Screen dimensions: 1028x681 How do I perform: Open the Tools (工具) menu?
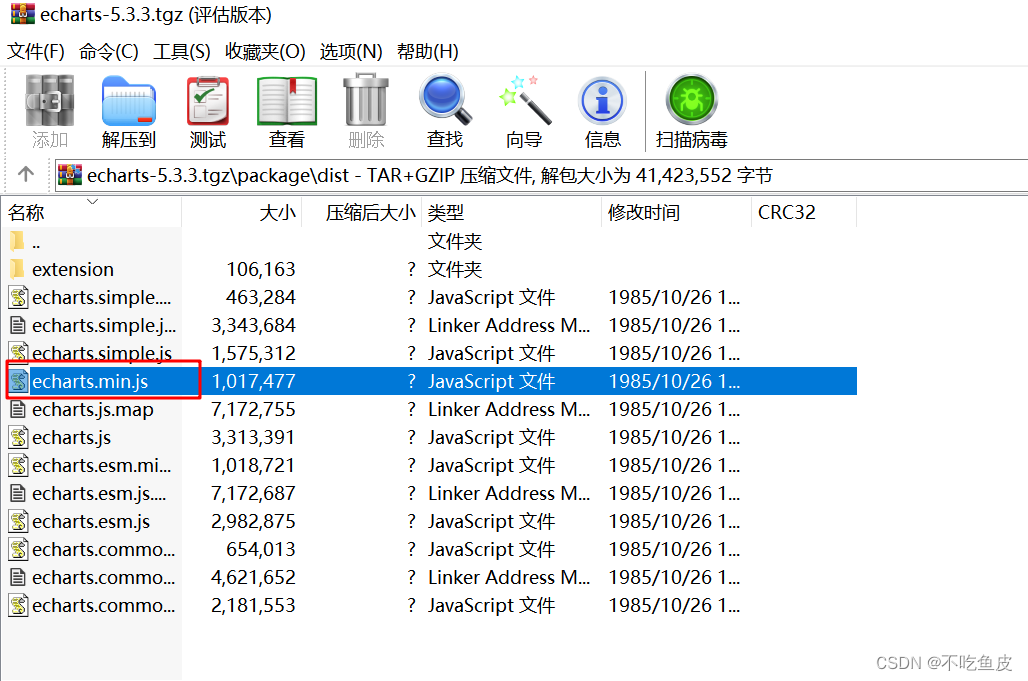point(182,51)
